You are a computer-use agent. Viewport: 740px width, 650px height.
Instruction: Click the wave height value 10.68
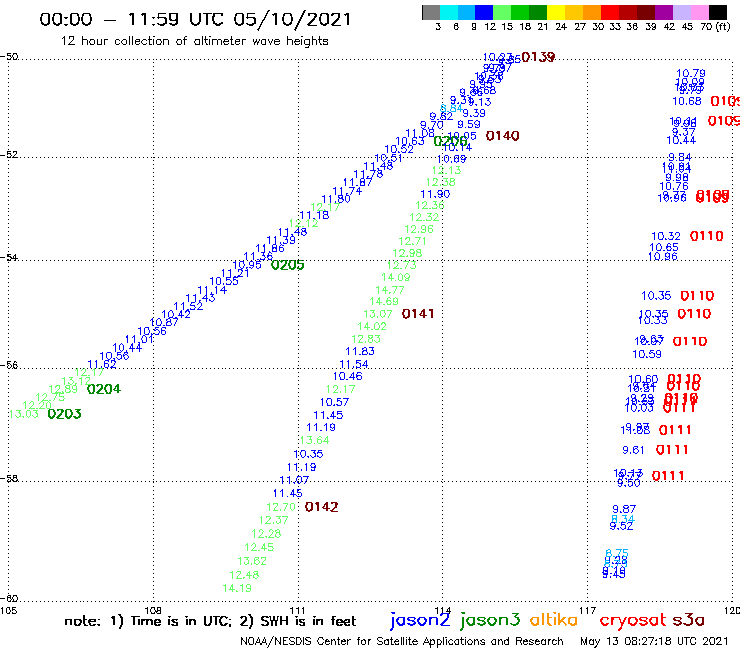click(687, 101)
